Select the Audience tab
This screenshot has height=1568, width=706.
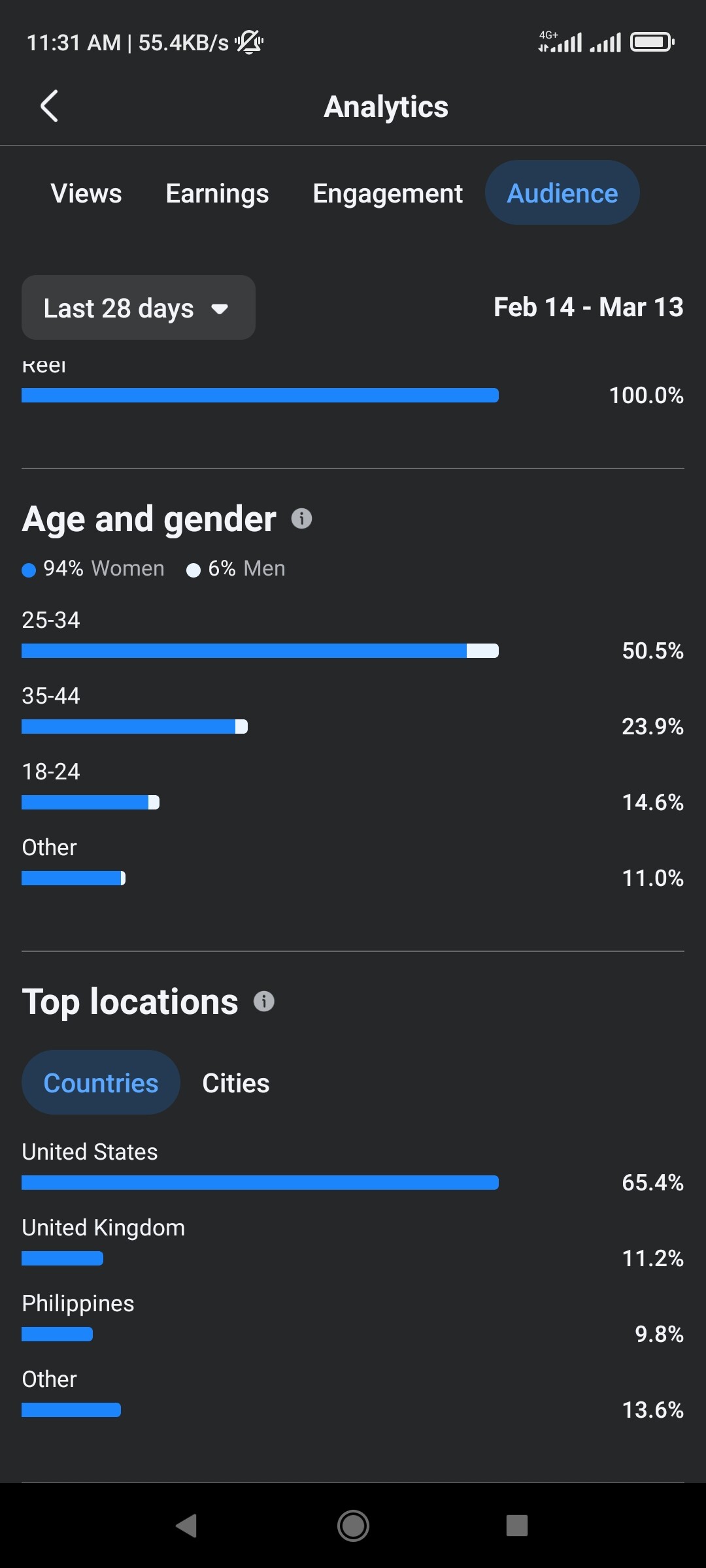click(562, 193)
